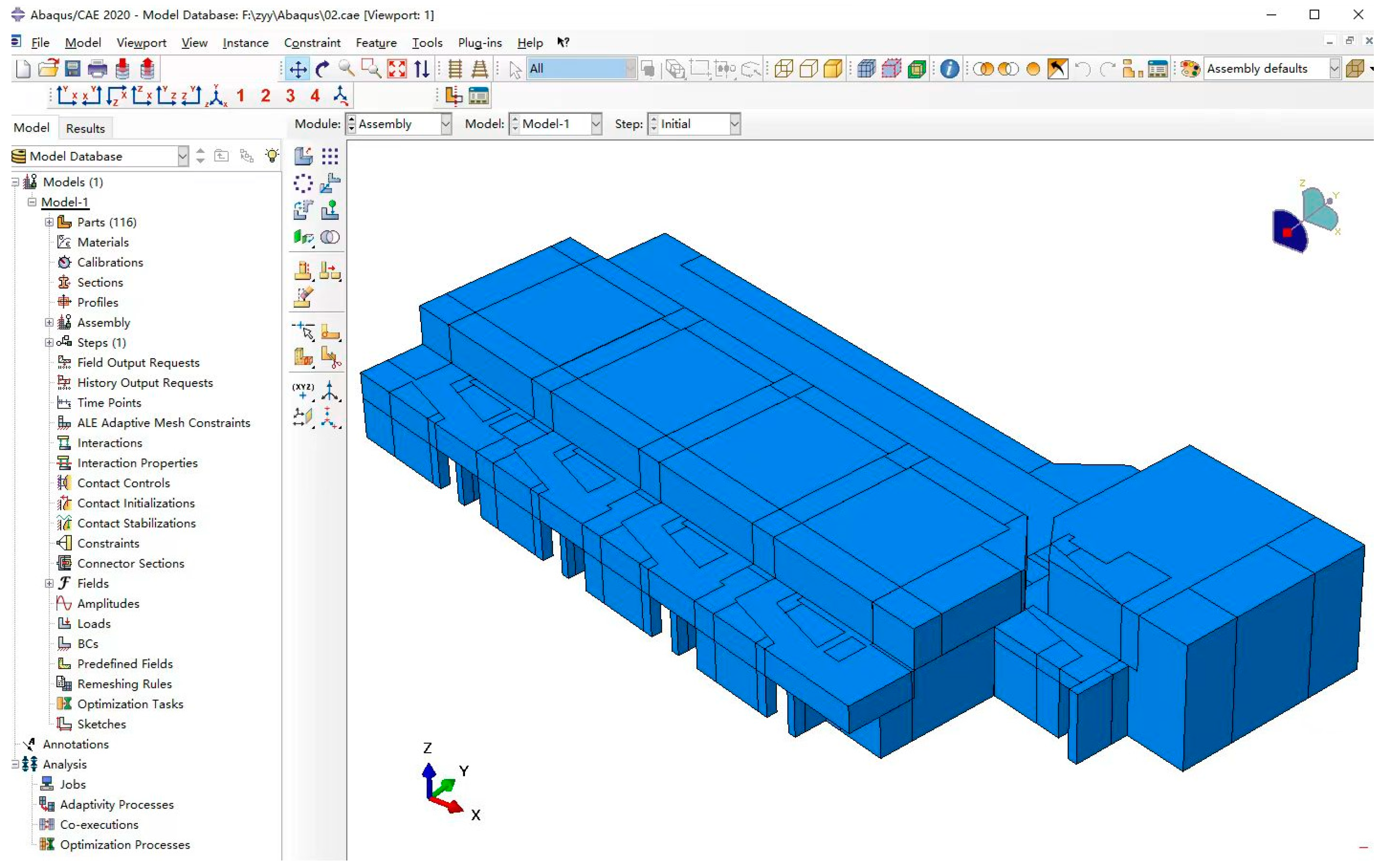Click the Rotate View tool
1380x868 pixels.
click(x=323, y=69)
